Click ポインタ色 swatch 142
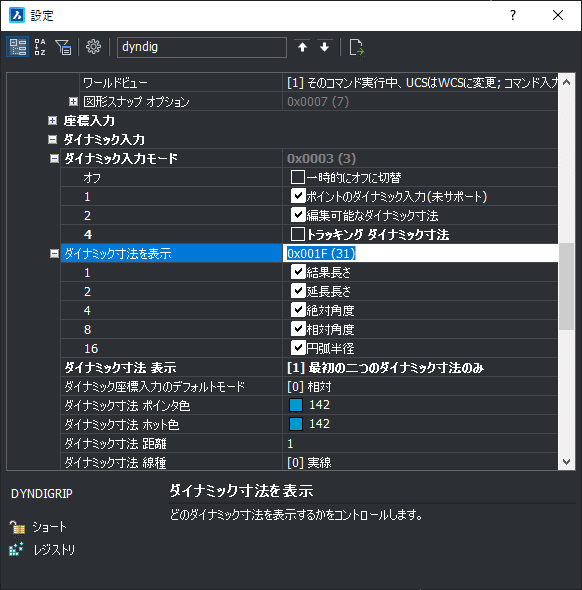The image size is (582, 590). 296,405
